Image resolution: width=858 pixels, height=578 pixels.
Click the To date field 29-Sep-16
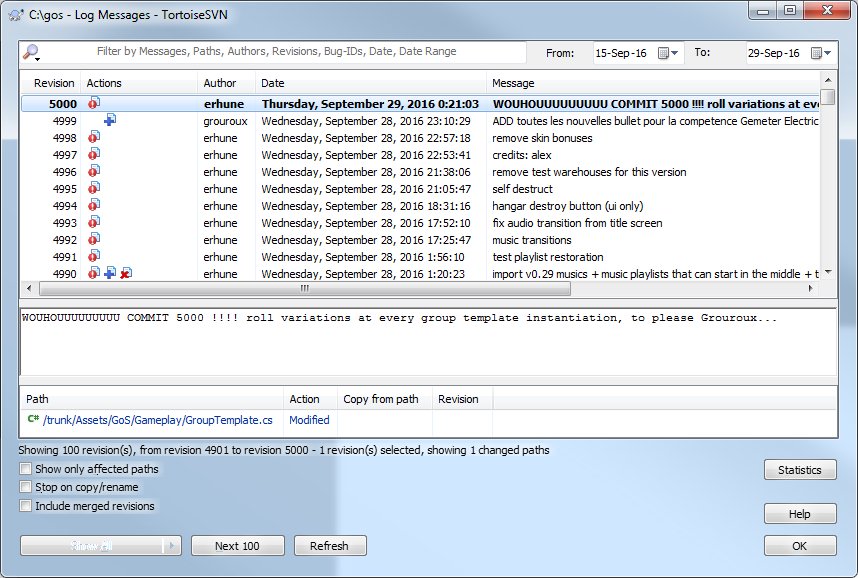pyautogui.click(x=774, y=53)
